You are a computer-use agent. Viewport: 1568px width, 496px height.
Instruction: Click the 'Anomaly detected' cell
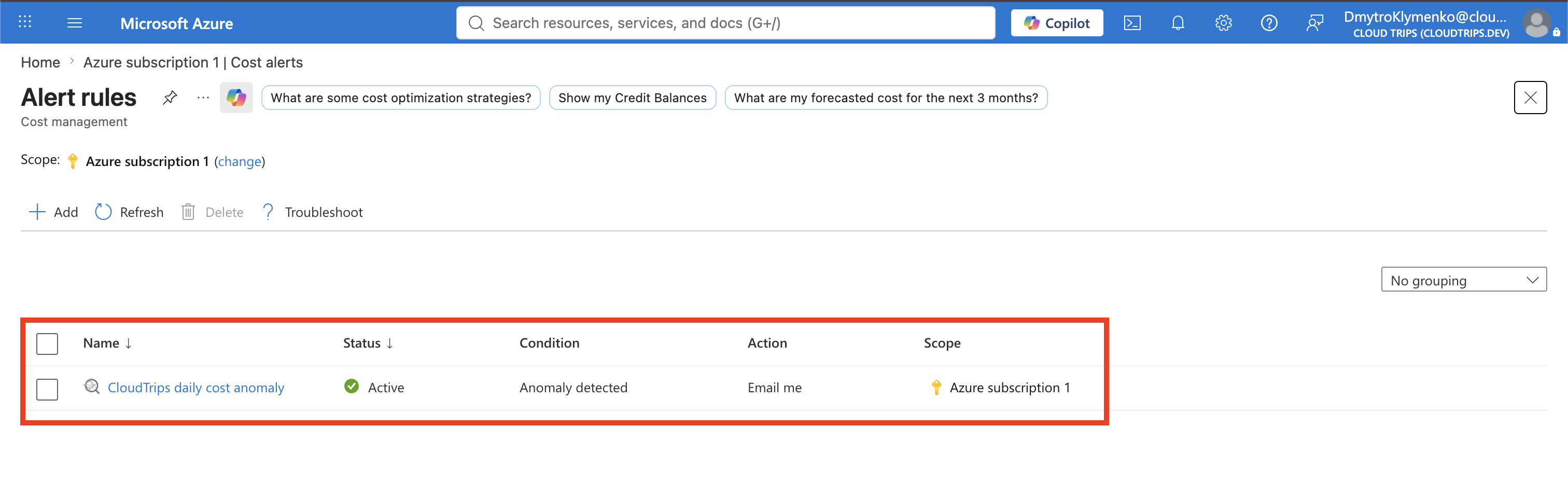(573, 388)
